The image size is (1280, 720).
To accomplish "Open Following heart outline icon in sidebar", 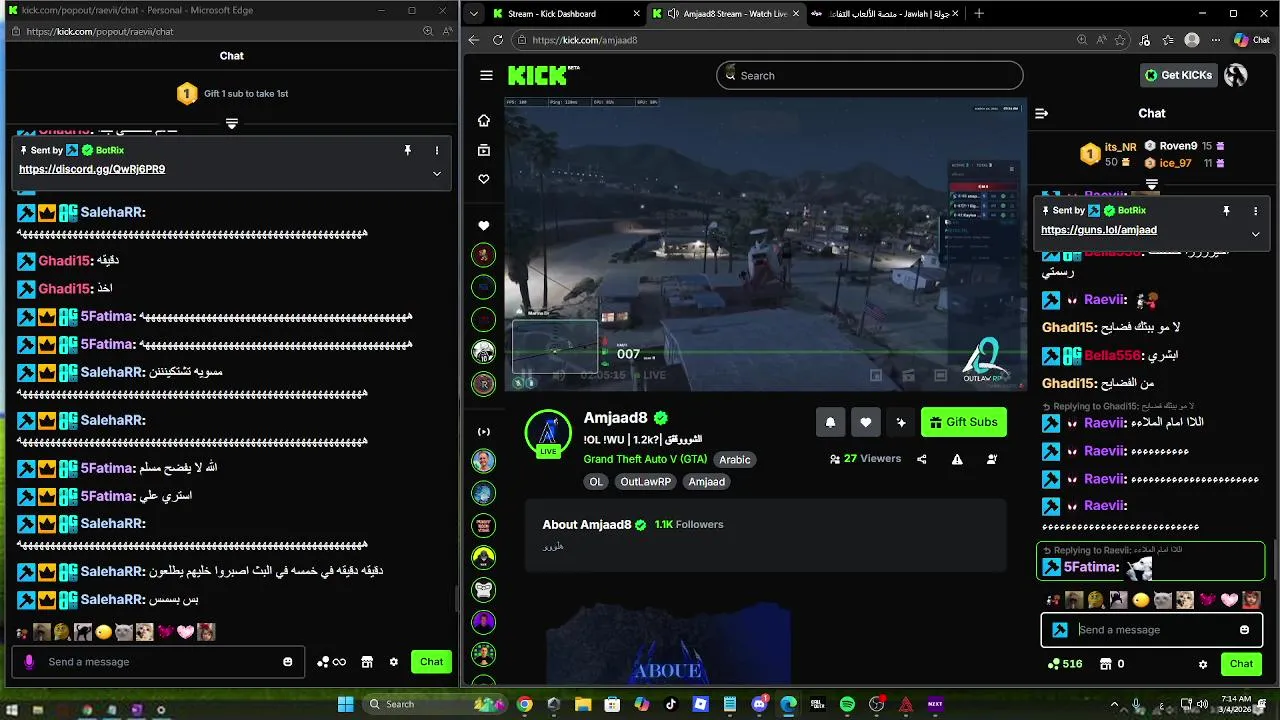I will coord(484,179).
